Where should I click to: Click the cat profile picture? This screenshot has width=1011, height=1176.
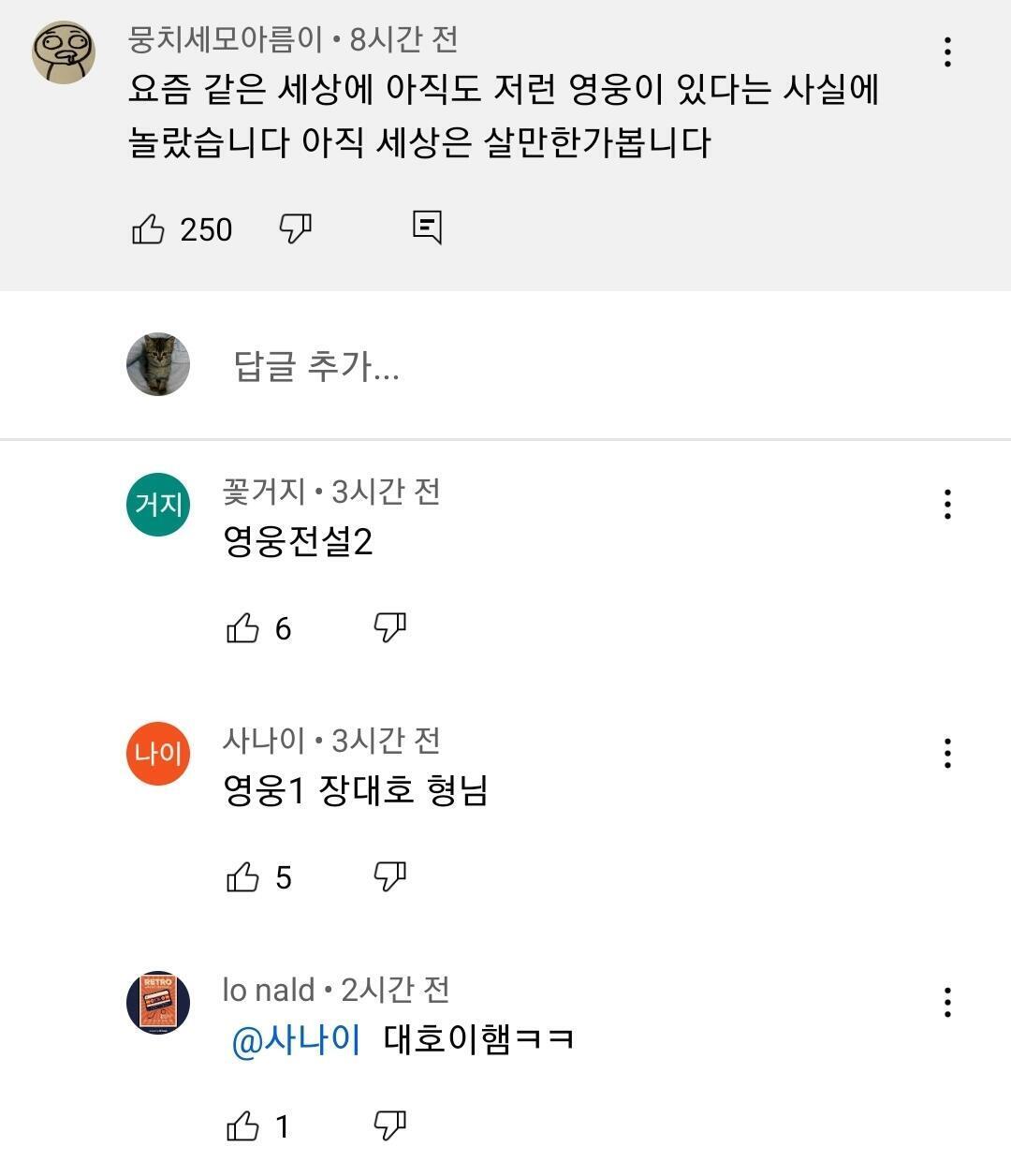tap(158, 364)
